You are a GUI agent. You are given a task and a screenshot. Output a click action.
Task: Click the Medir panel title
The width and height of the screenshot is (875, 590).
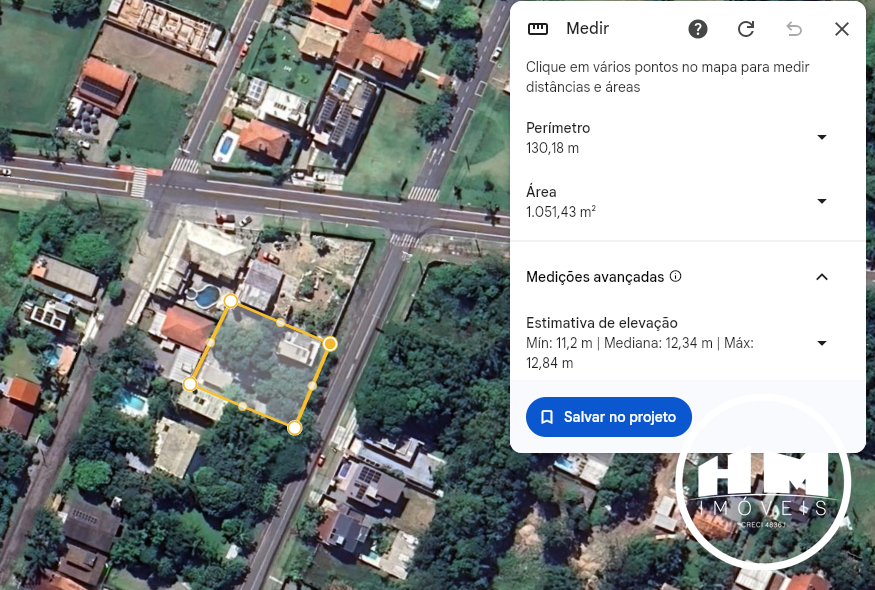coord(587,28)
